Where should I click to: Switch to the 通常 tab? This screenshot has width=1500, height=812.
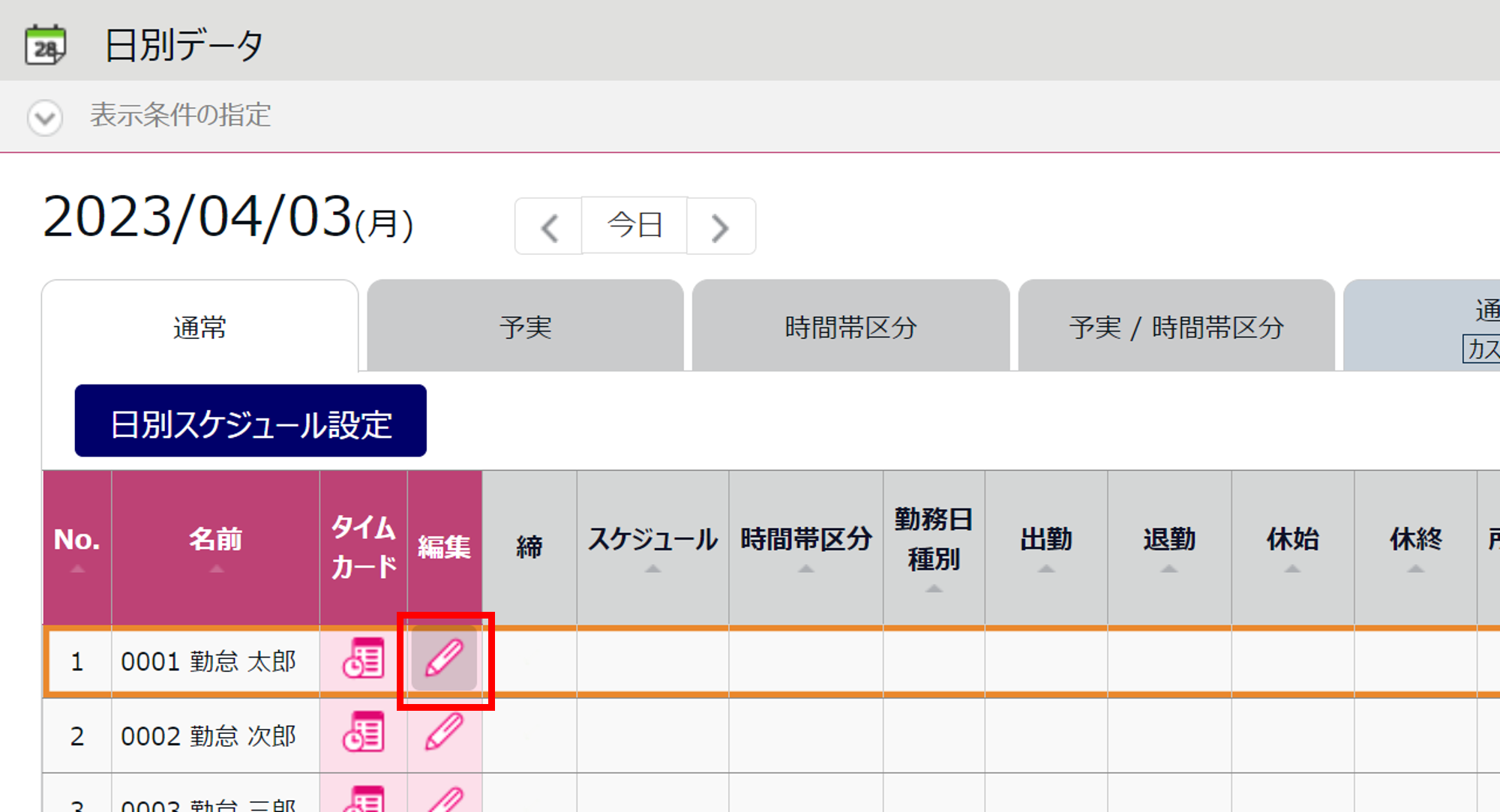click(200, 327)
